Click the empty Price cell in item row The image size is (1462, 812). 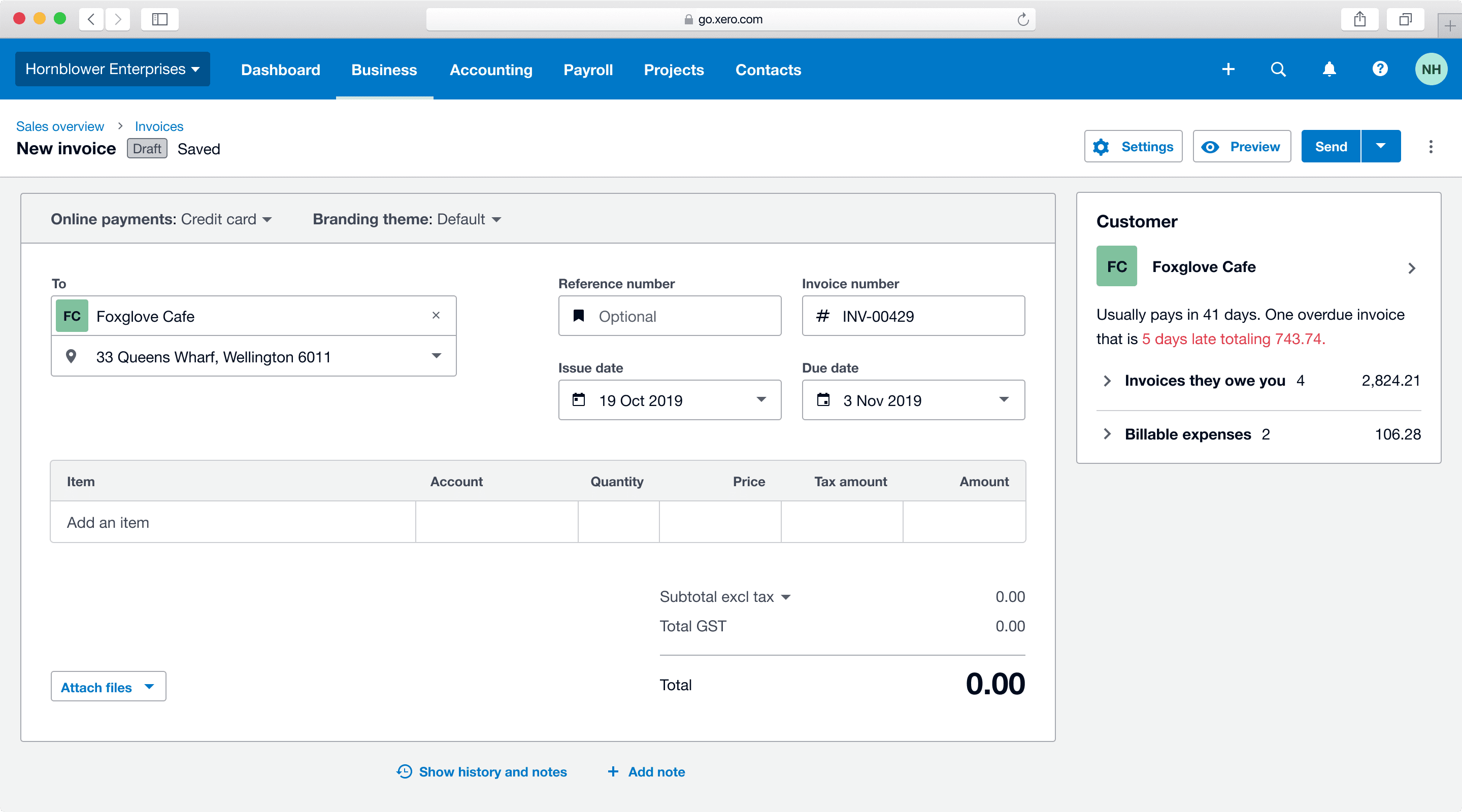720,522
